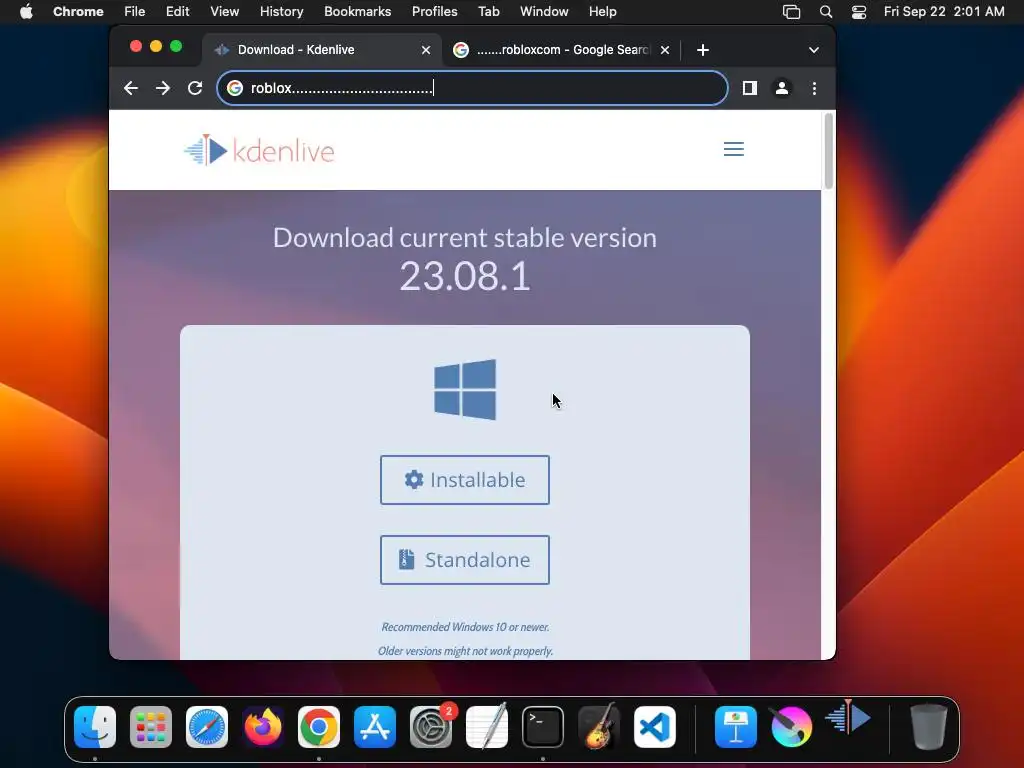Launch Visual Studio Code from the dock
Screen dimensions: 1024x768
click(x=655, y=726)
